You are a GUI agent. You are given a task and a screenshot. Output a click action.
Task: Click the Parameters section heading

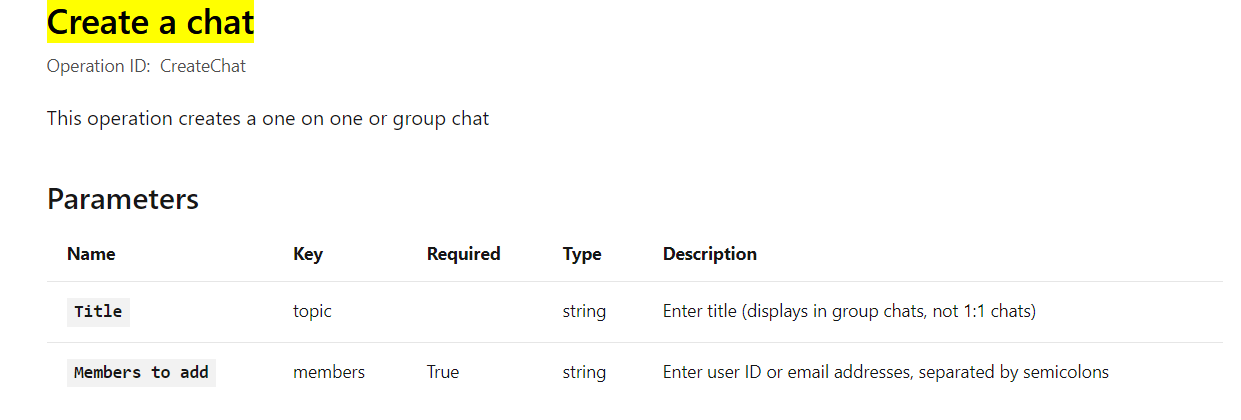tap(123, 198)
